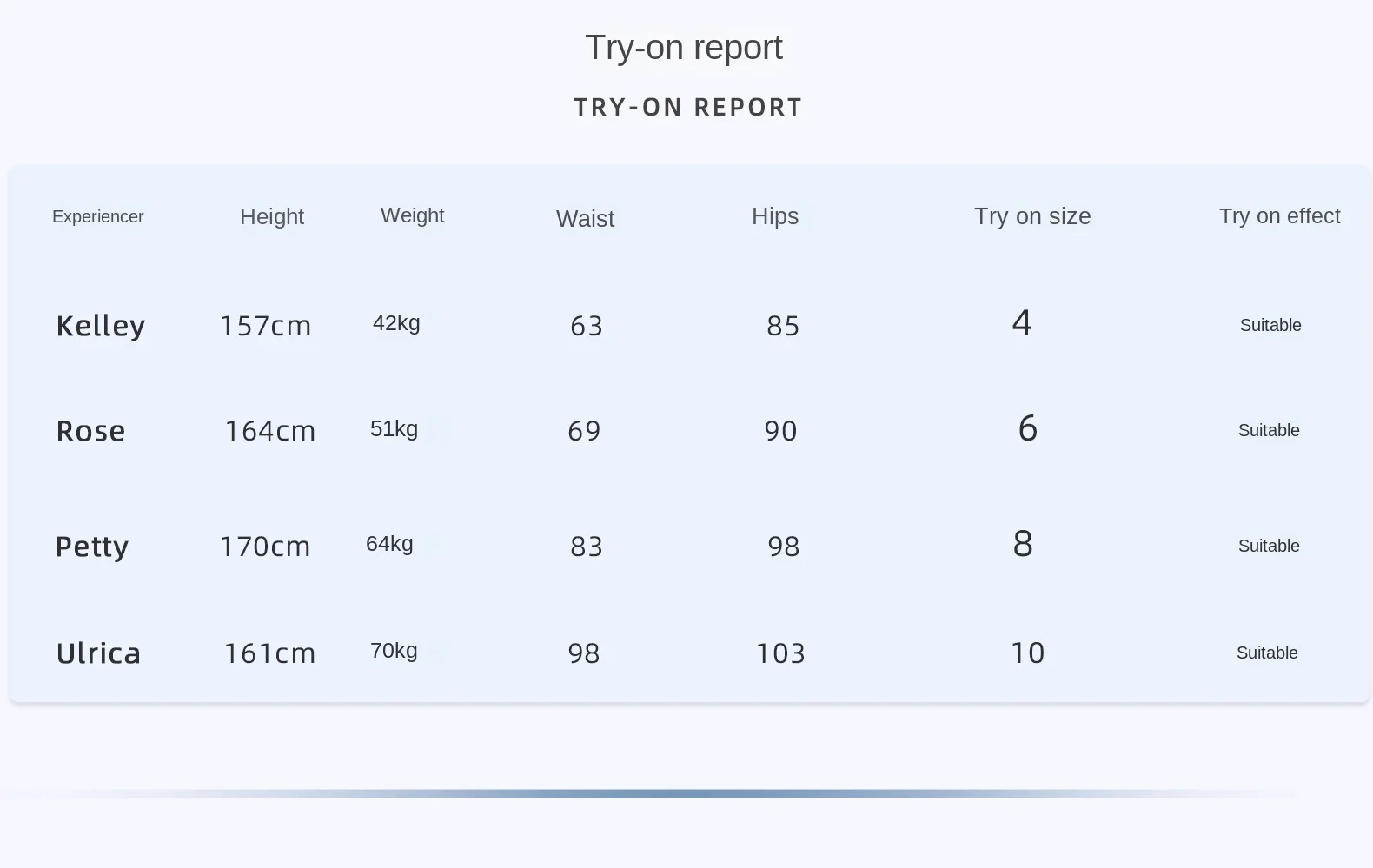Click the Try-on report title
1373x868 pixels.
(684, 48)
